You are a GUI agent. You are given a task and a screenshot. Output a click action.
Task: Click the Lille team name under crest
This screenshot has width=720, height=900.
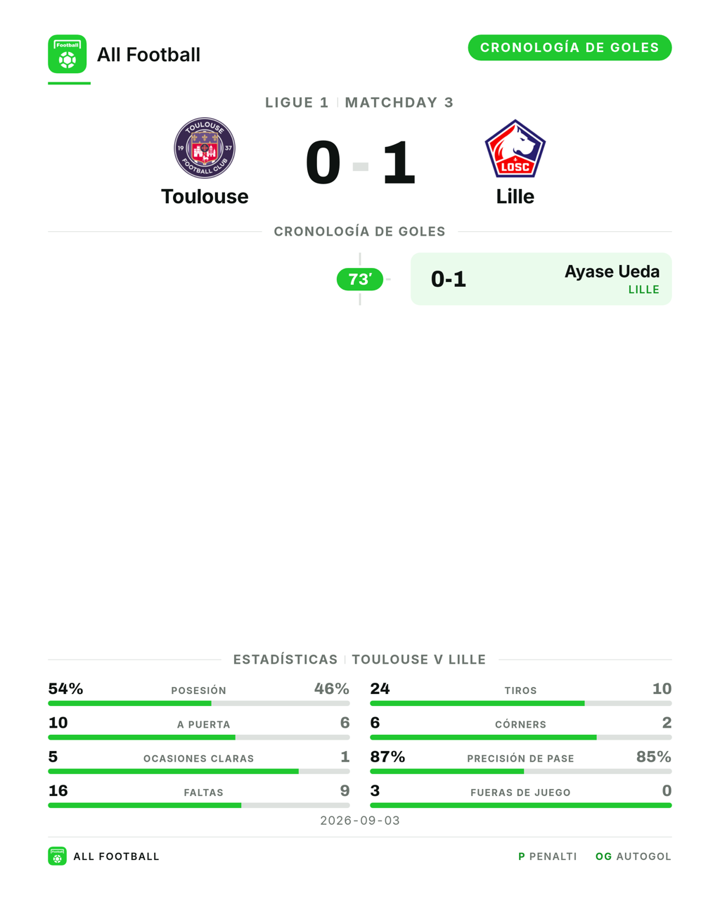pos(515,196)
